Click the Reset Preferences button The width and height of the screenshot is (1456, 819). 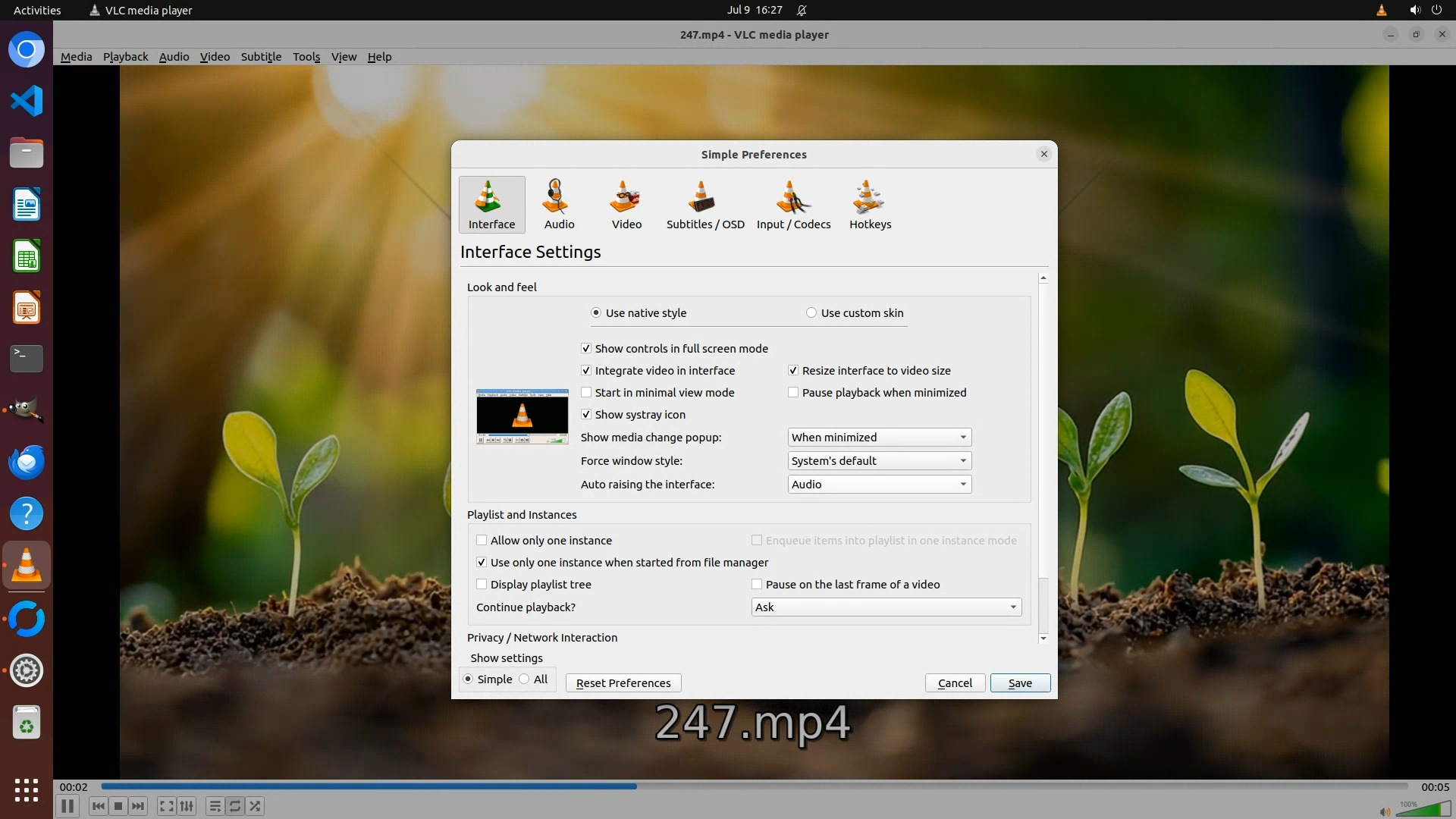click(623, 683)
